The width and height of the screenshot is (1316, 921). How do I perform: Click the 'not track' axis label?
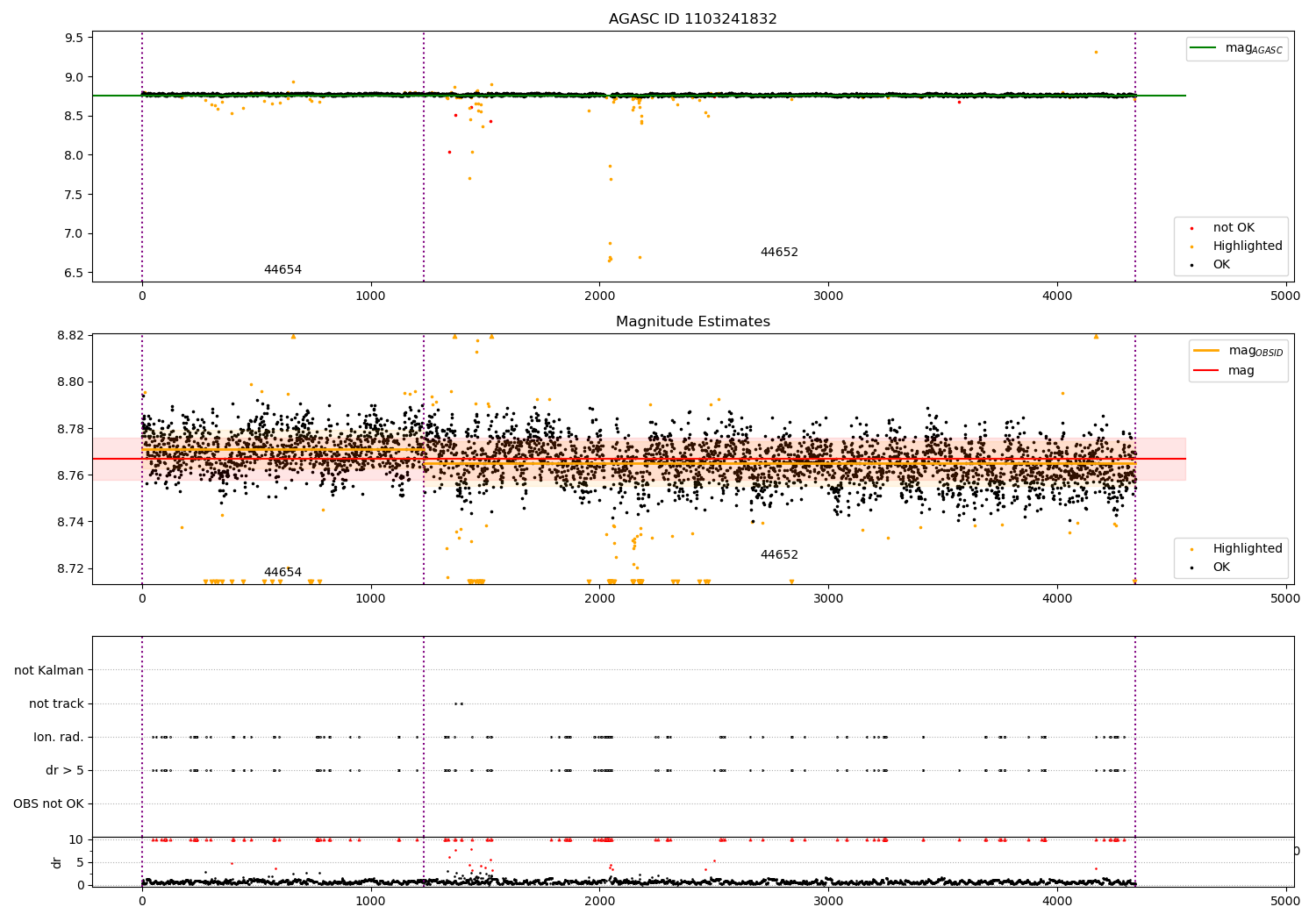(x=56, y=703)
